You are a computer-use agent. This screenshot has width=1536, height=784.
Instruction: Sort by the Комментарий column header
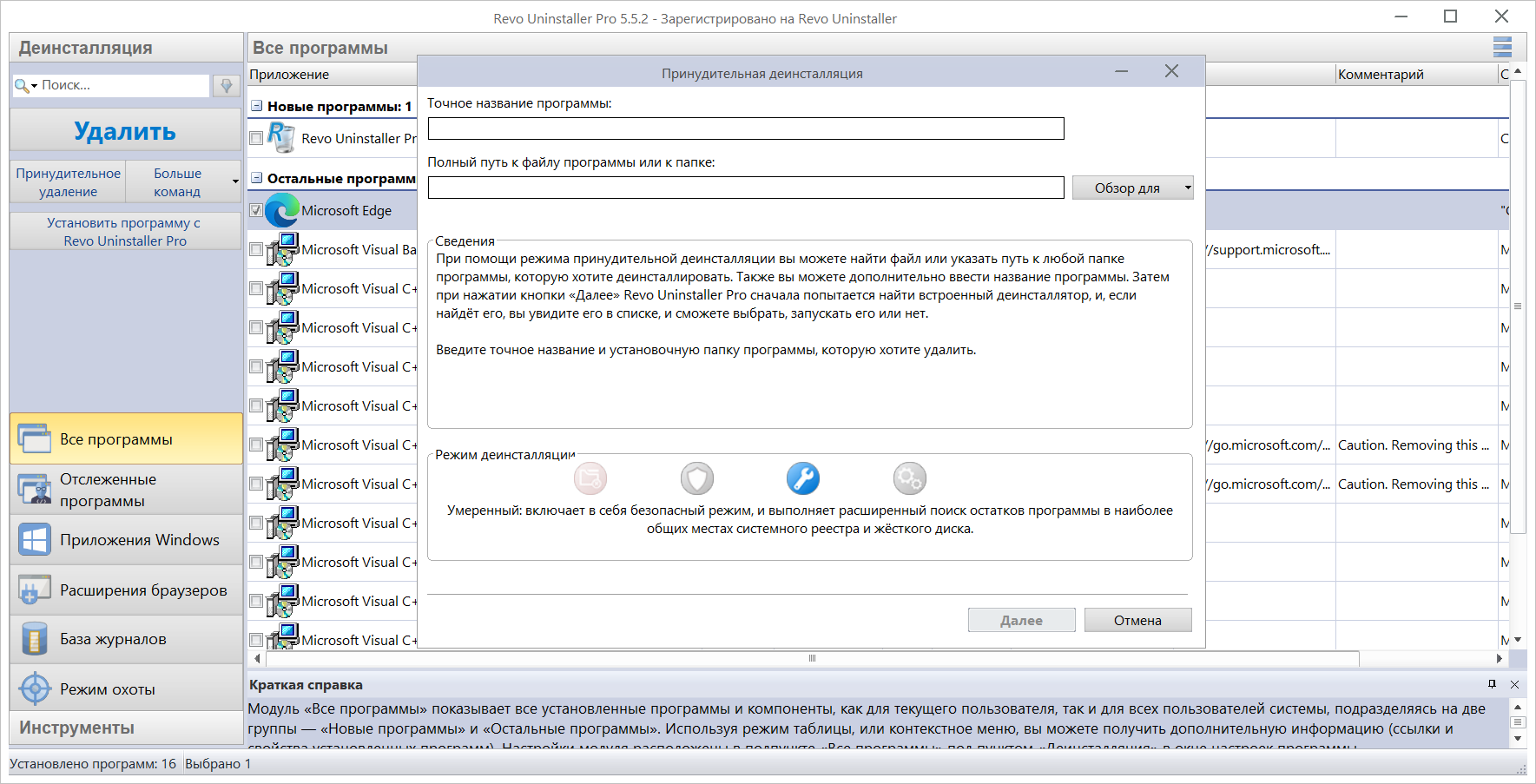[x=1417, y=75]
